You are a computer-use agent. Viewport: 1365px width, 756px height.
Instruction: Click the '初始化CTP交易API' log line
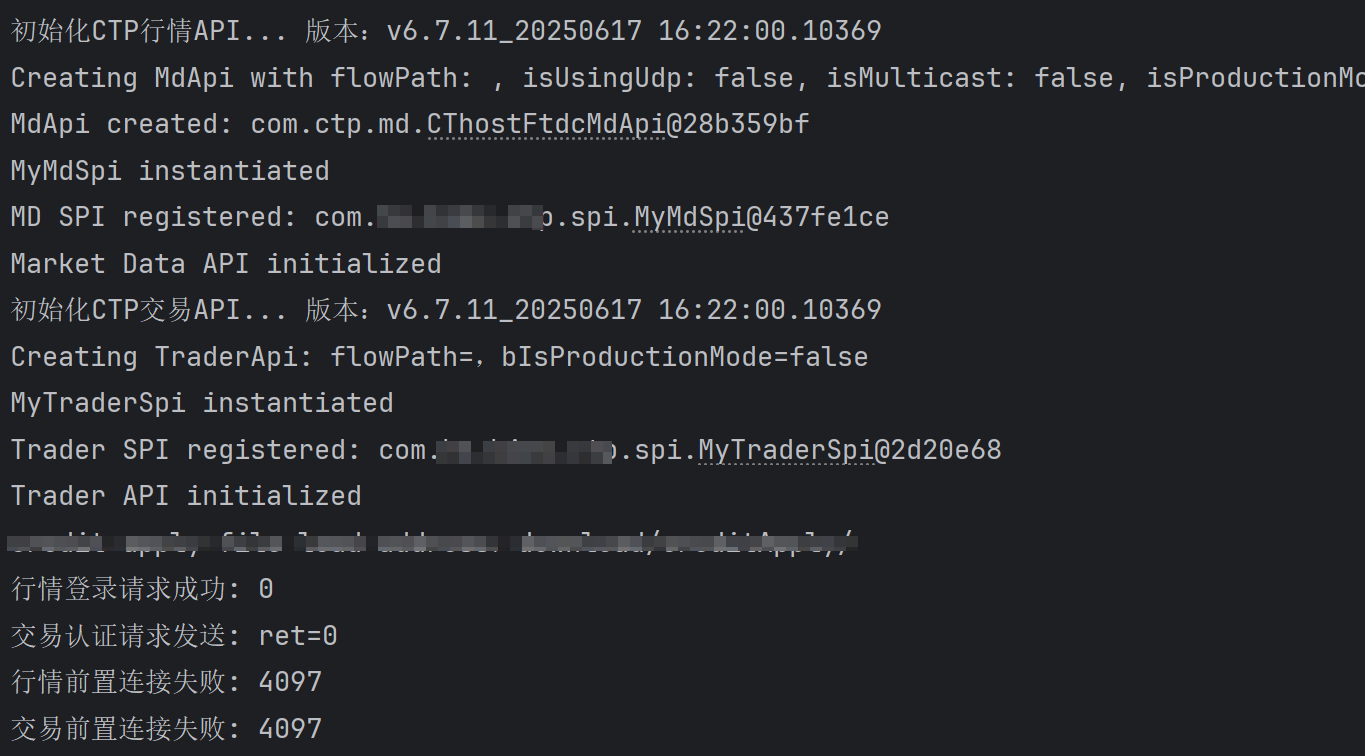tap(446, 310)
